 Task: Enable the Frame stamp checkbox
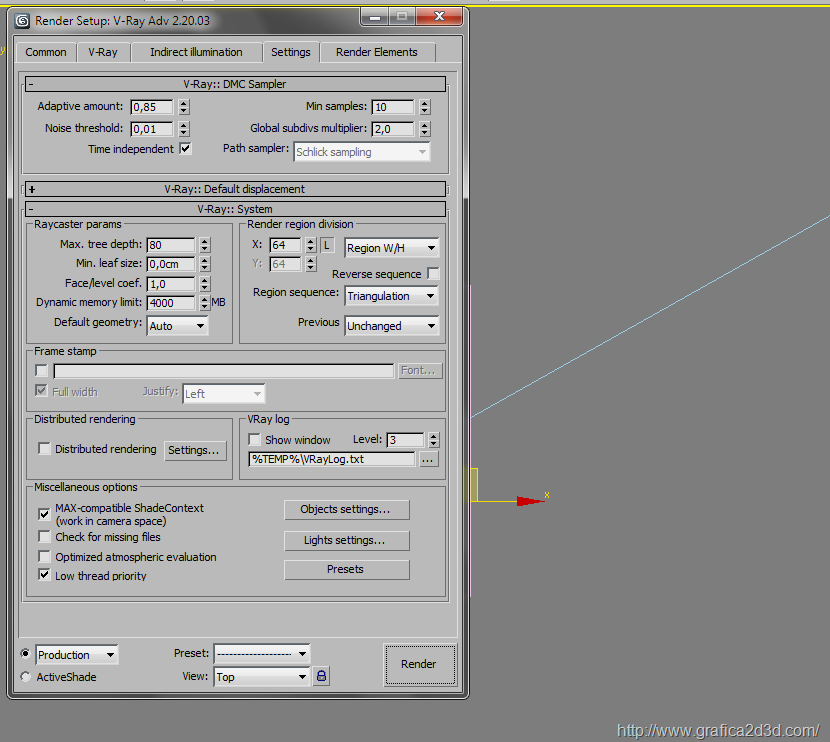coord(41,370)
